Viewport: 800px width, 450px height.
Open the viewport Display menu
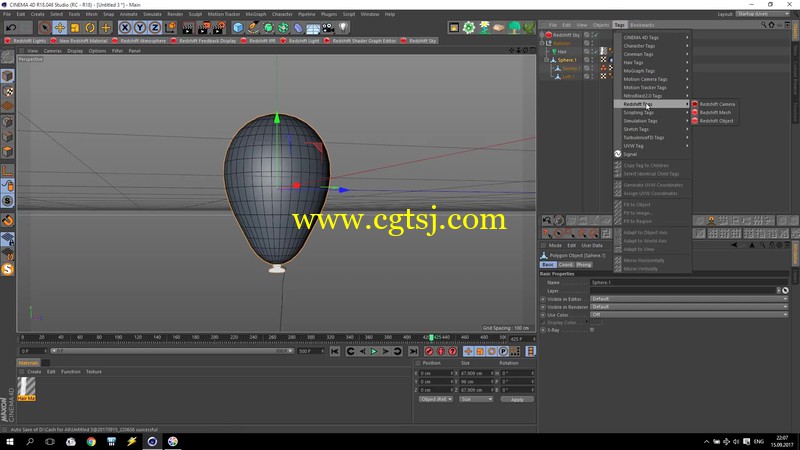point(75,51)
